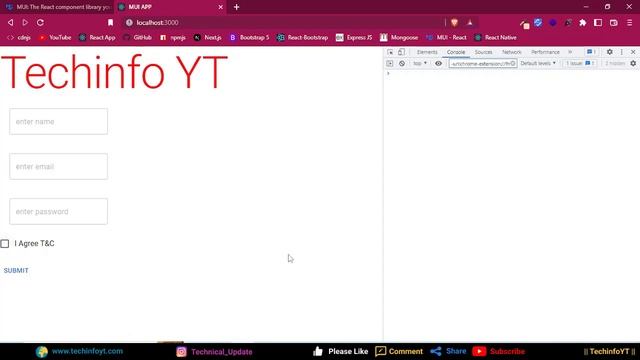
Task: Open the npmjs bookmark
Action: point(173,38)
